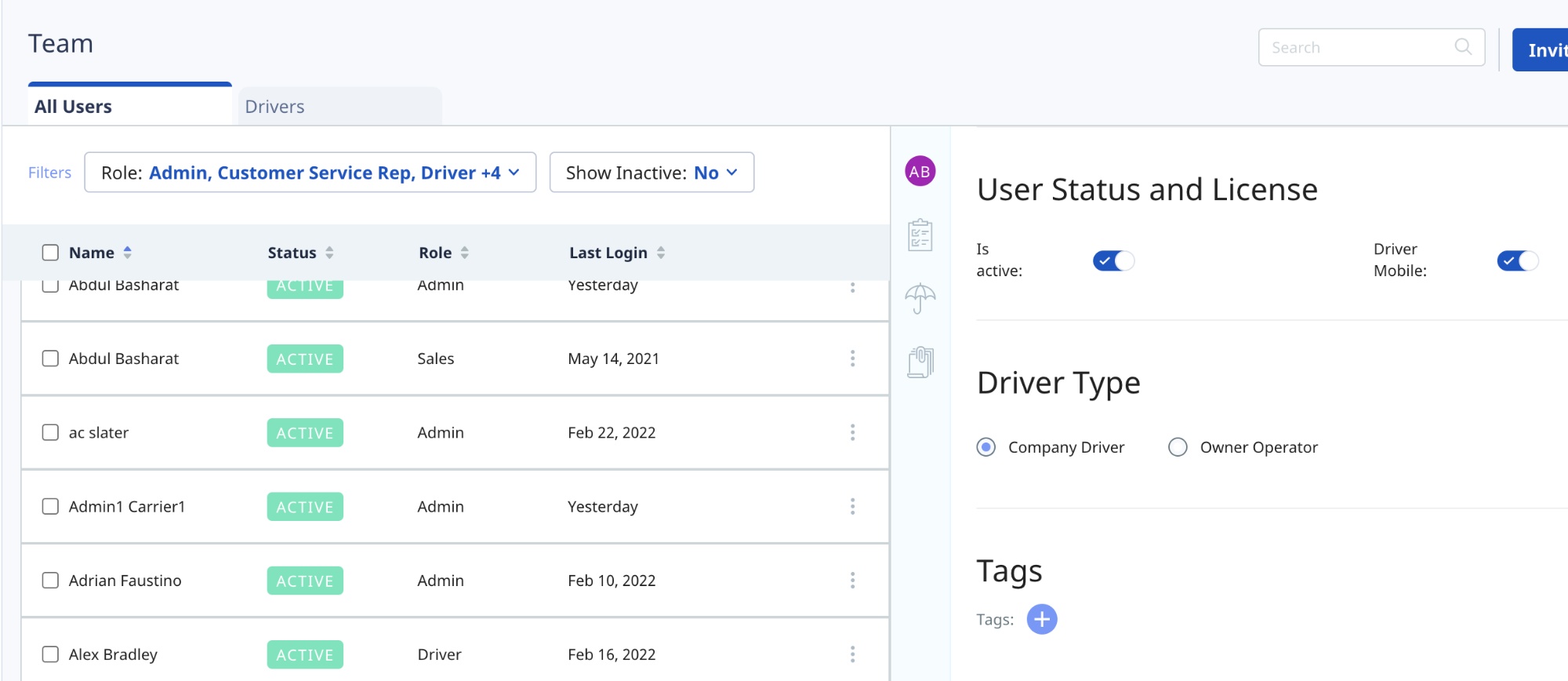Sort table by Name column arrows
This screenshot has width=1568, height=681.
[x=128, y=253]
